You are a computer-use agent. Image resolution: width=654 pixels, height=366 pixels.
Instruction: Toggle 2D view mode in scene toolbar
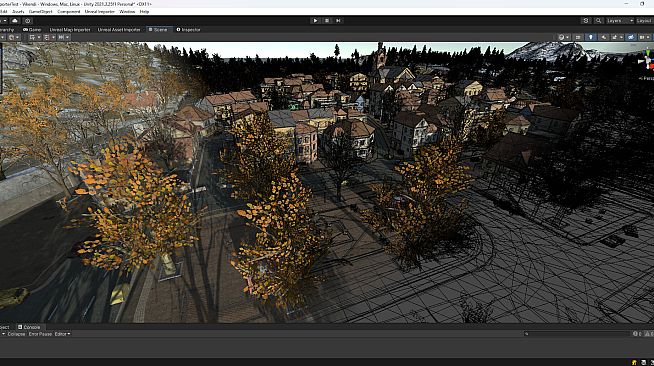tap(578, 37)
